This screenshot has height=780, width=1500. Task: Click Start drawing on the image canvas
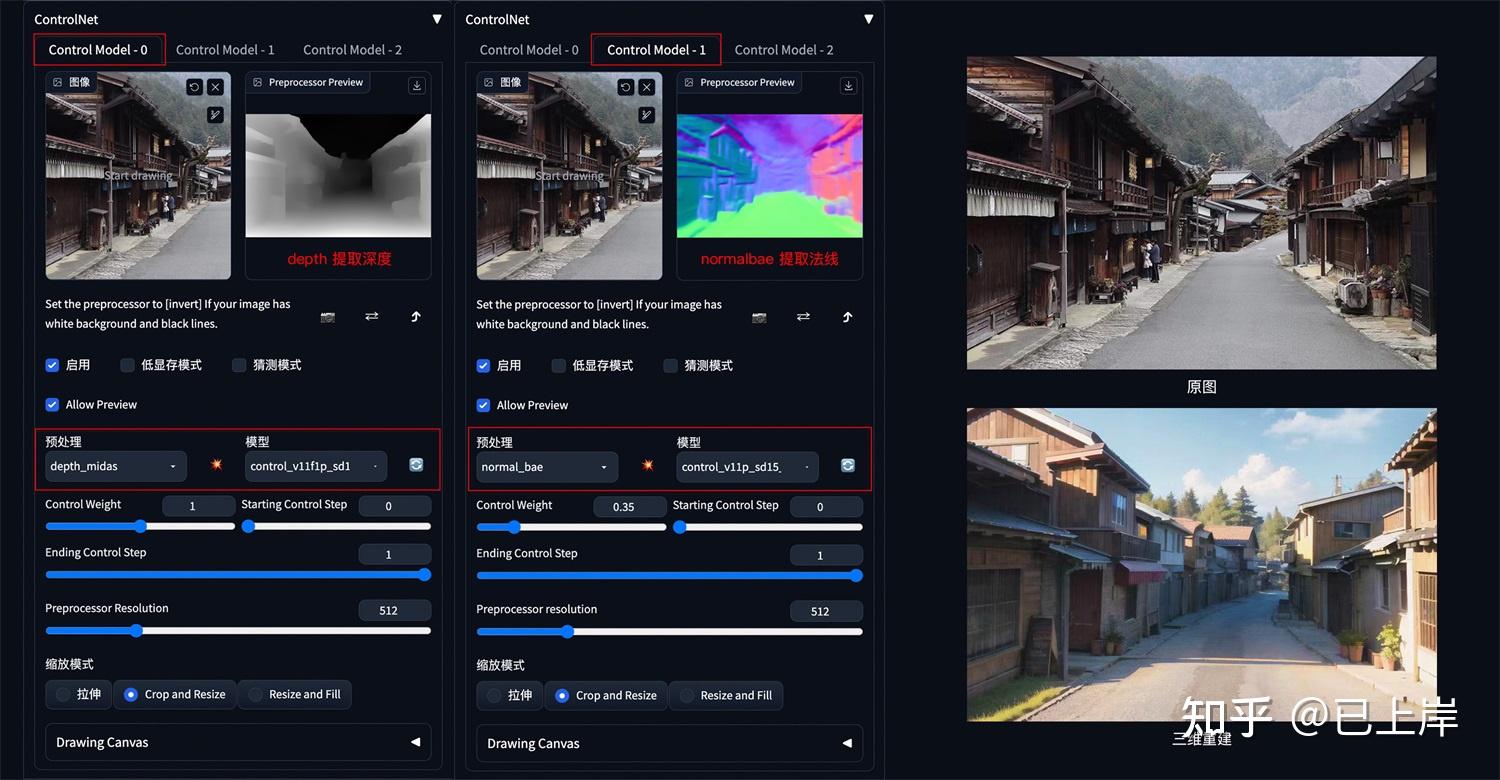click(137, 175)
